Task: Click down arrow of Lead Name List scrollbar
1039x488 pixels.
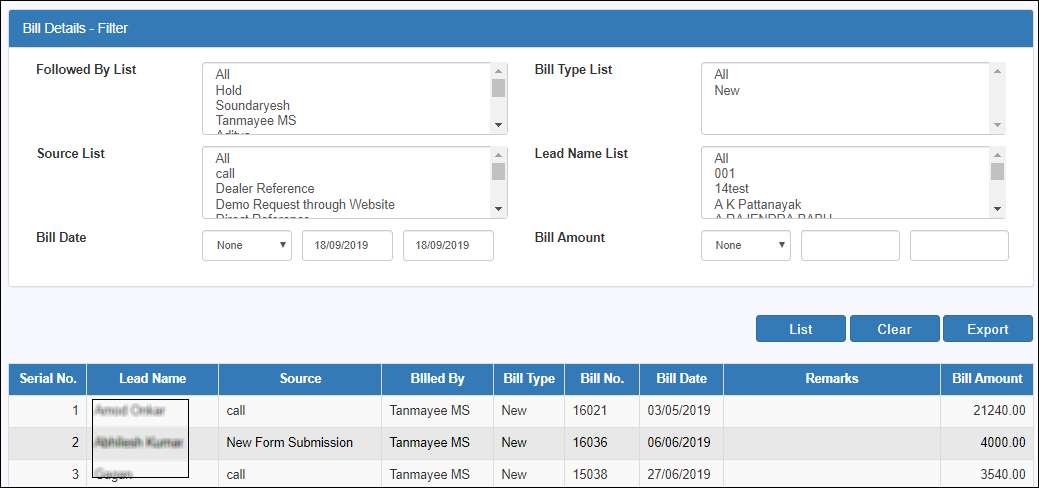Action: (997, 210)
